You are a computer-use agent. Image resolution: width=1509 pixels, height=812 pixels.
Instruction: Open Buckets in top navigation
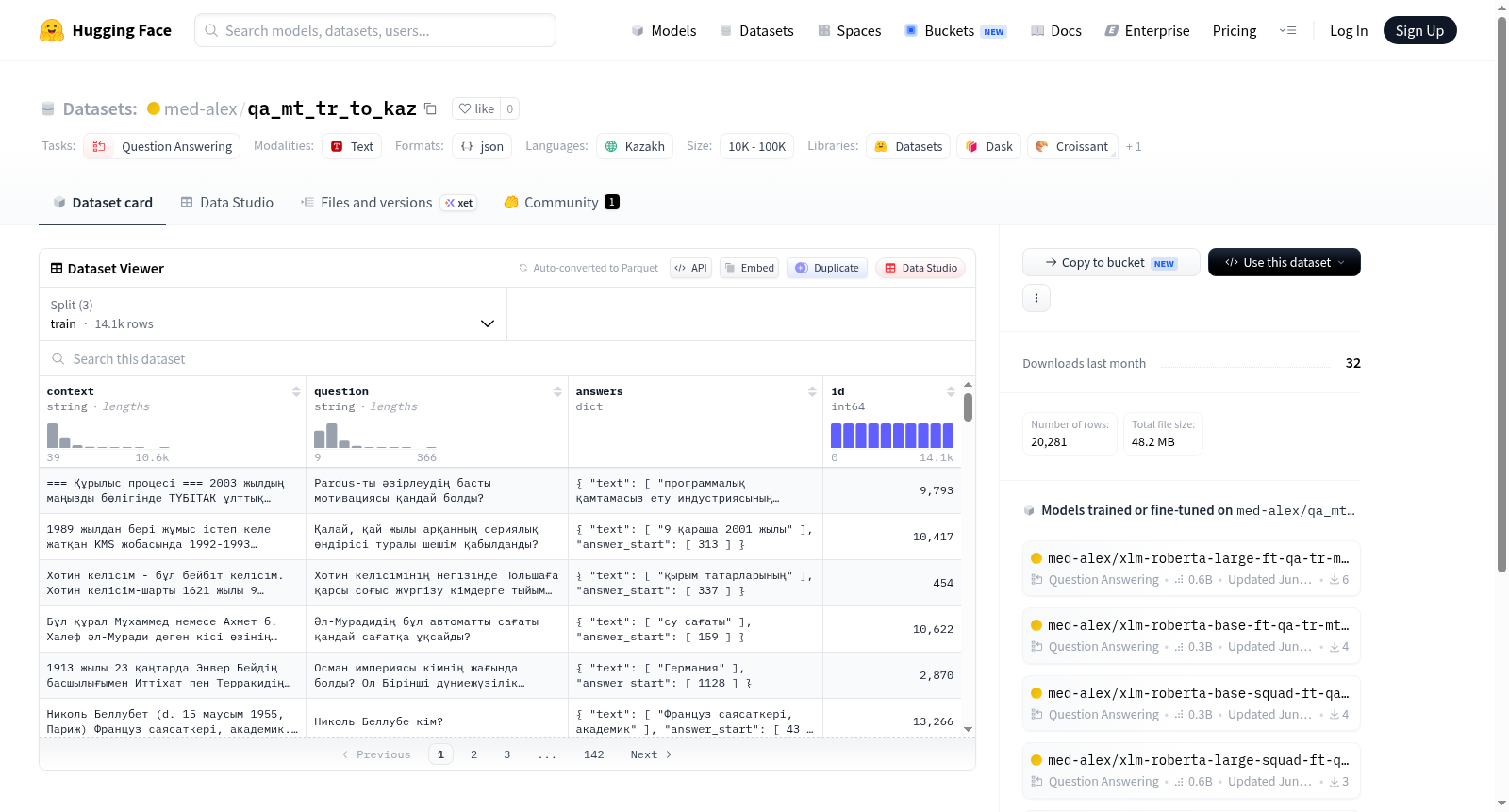coord(955,30)
